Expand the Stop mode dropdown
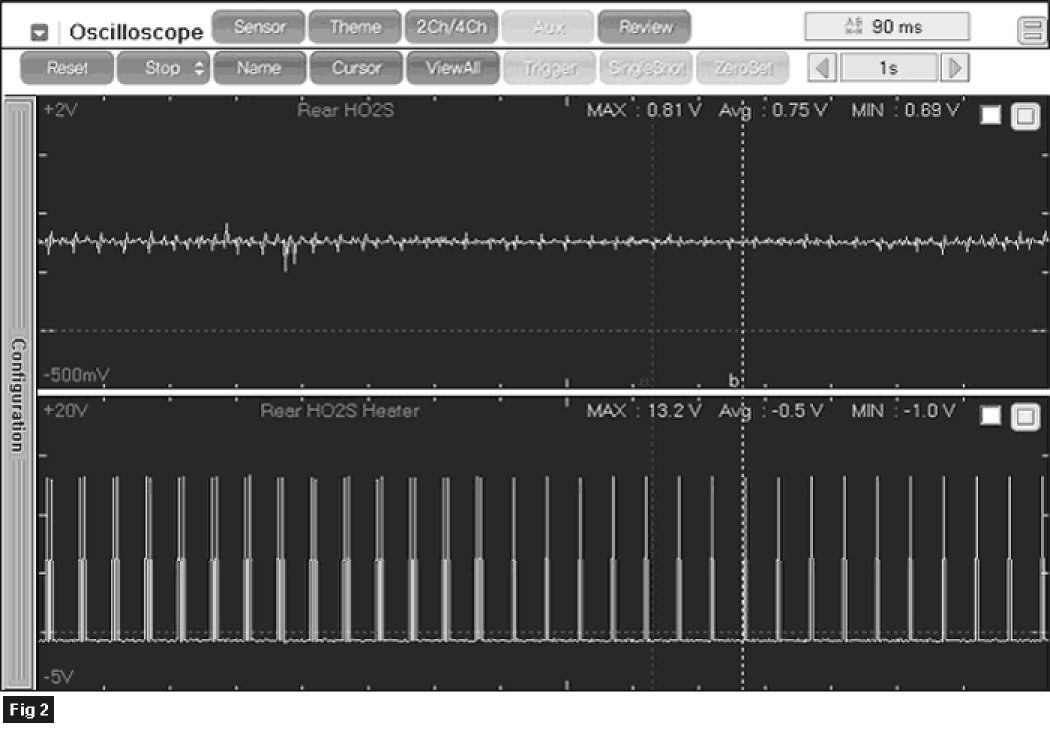The image size is (1050, 729). tap(162, 69)
